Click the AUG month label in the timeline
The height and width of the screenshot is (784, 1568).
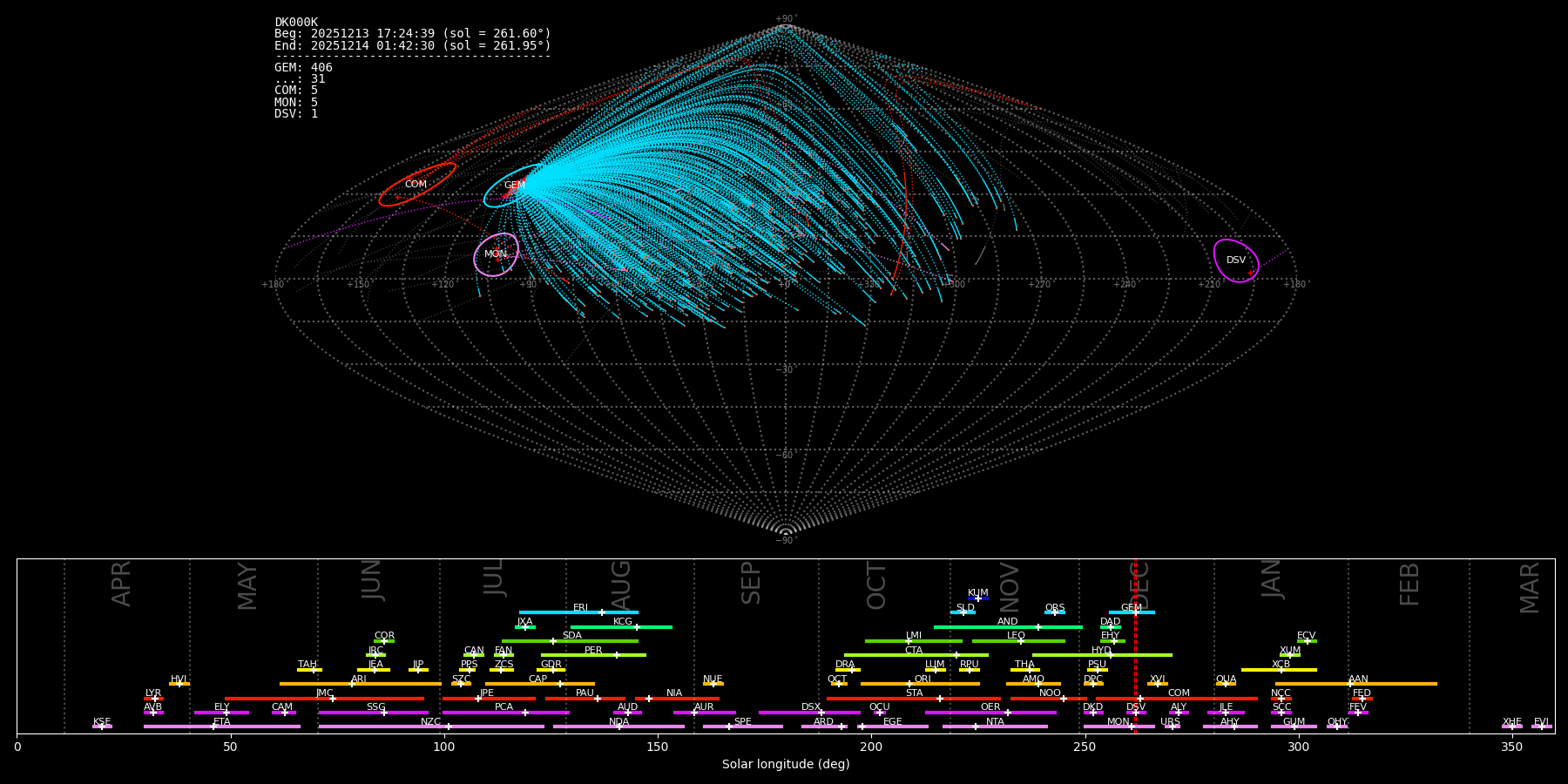coord(621,585)
